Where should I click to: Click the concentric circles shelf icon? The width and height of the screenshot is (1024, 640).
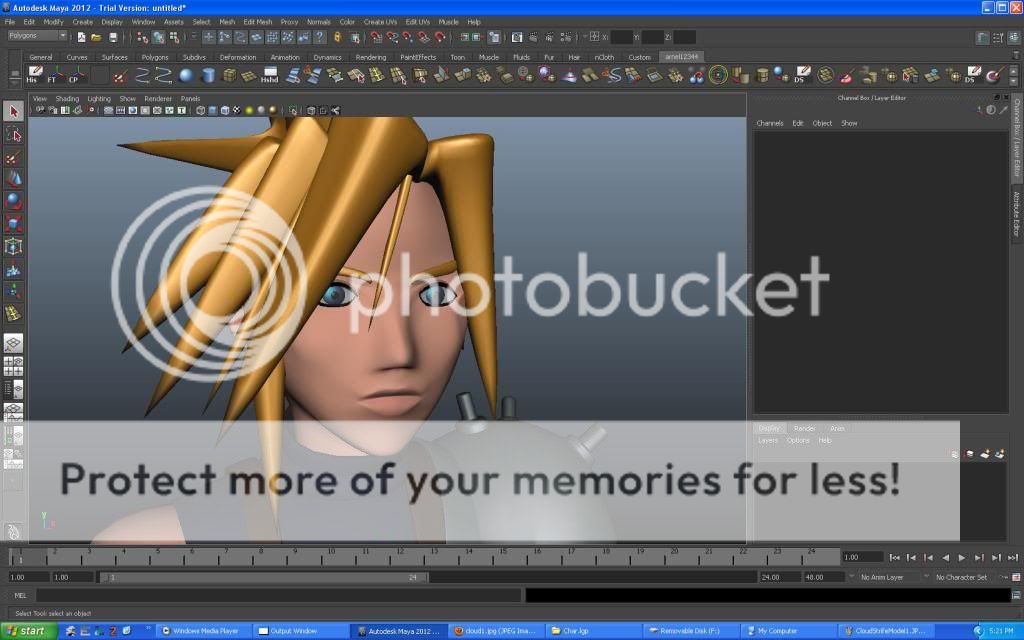(718, 75)
